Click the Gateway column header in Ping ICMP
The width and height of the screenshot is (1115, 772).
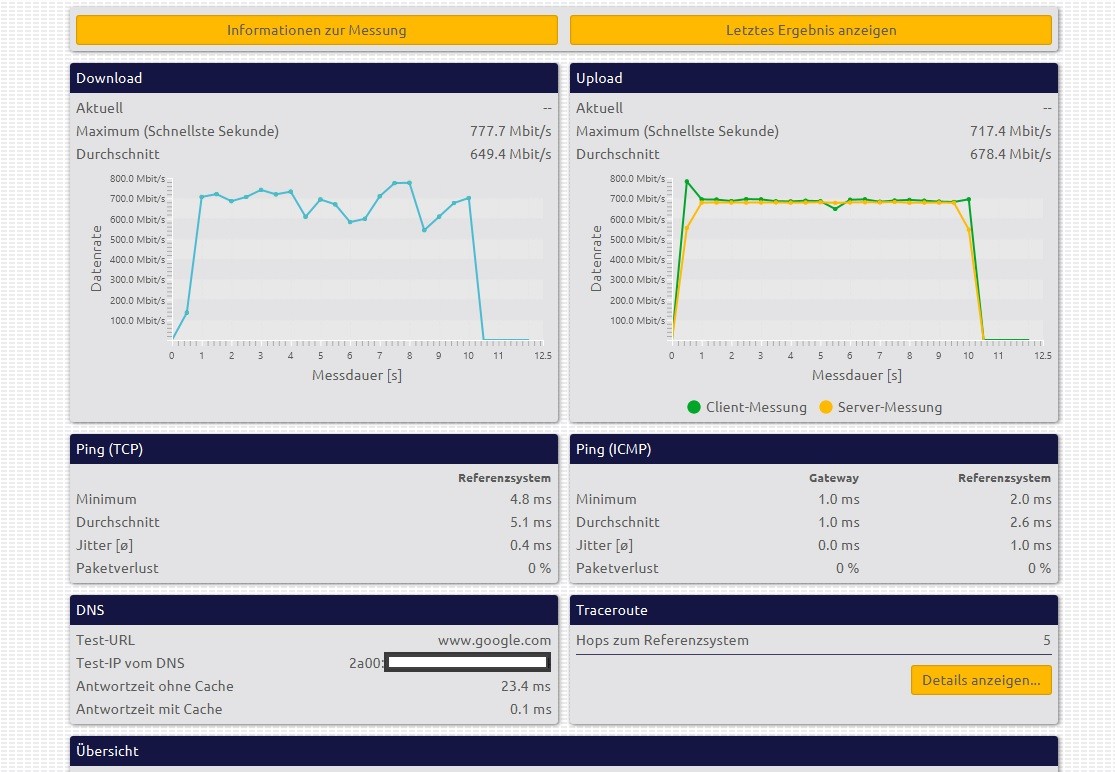coord(833,478)
